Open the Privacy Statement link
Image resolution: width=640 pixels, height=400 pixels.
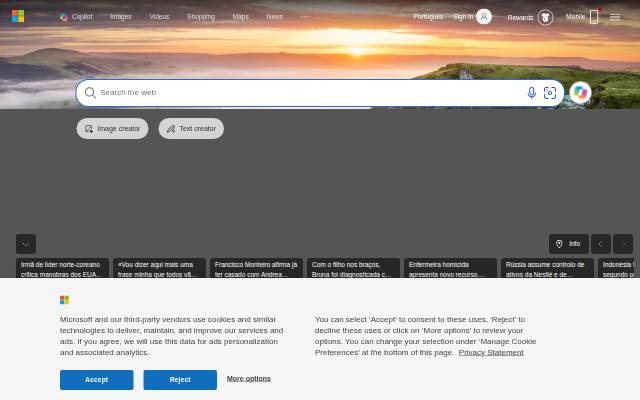tap(491, 352)
